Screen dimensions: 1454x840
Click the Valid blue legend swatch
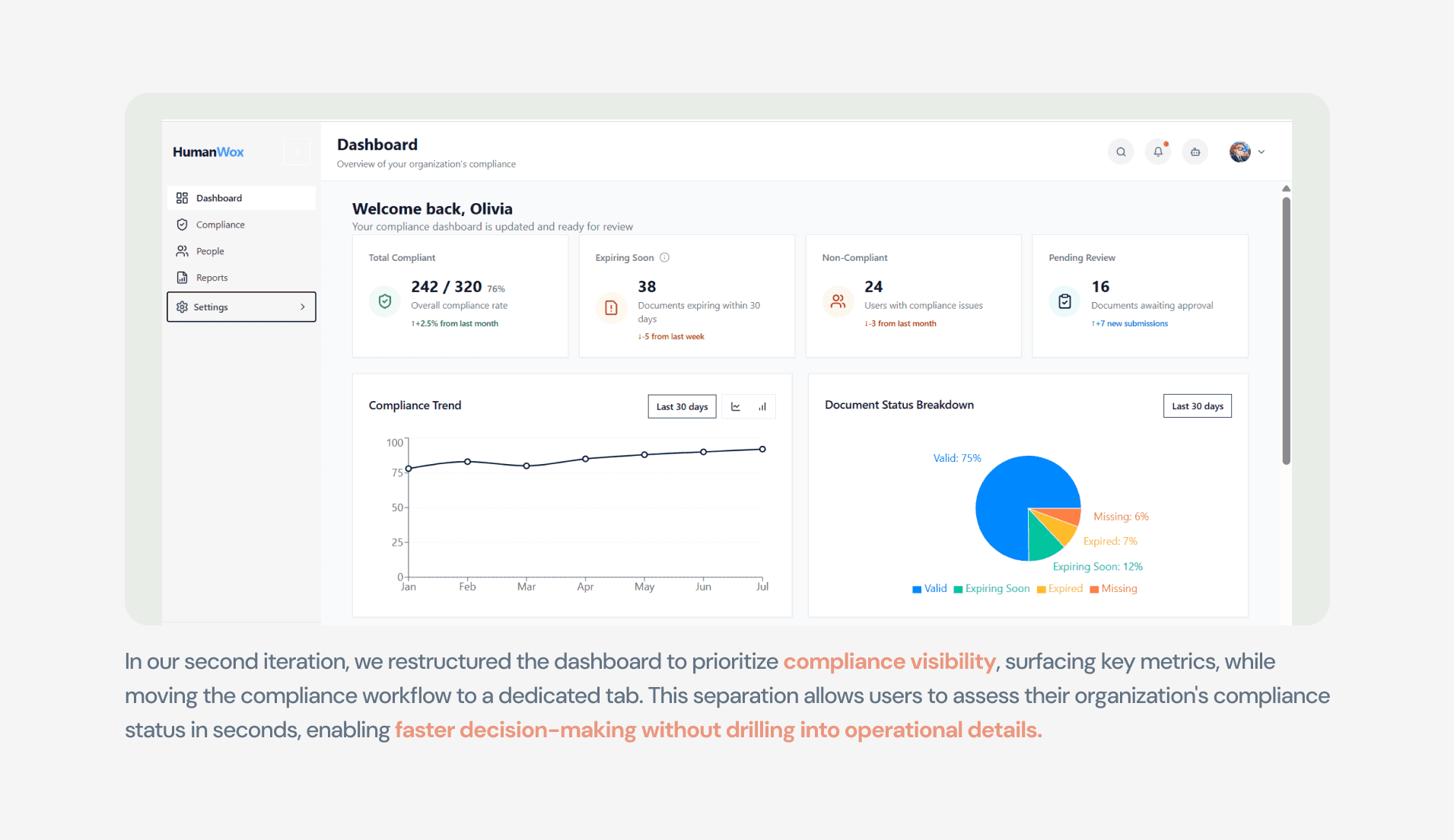(917, 589)
